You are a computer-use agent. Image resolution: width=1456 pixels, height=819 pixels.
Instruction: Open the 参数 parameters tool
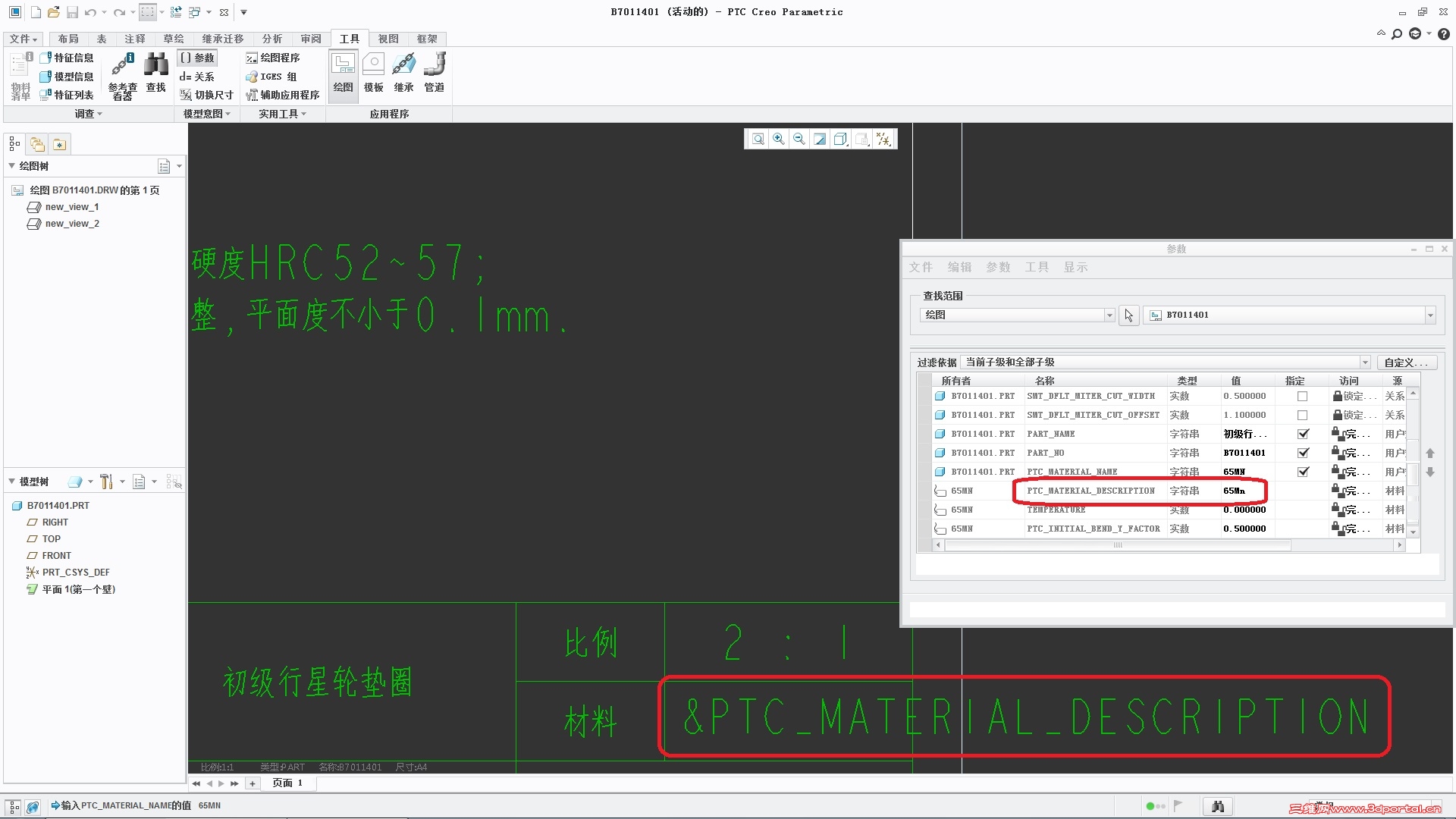click(x=197, y=58)
